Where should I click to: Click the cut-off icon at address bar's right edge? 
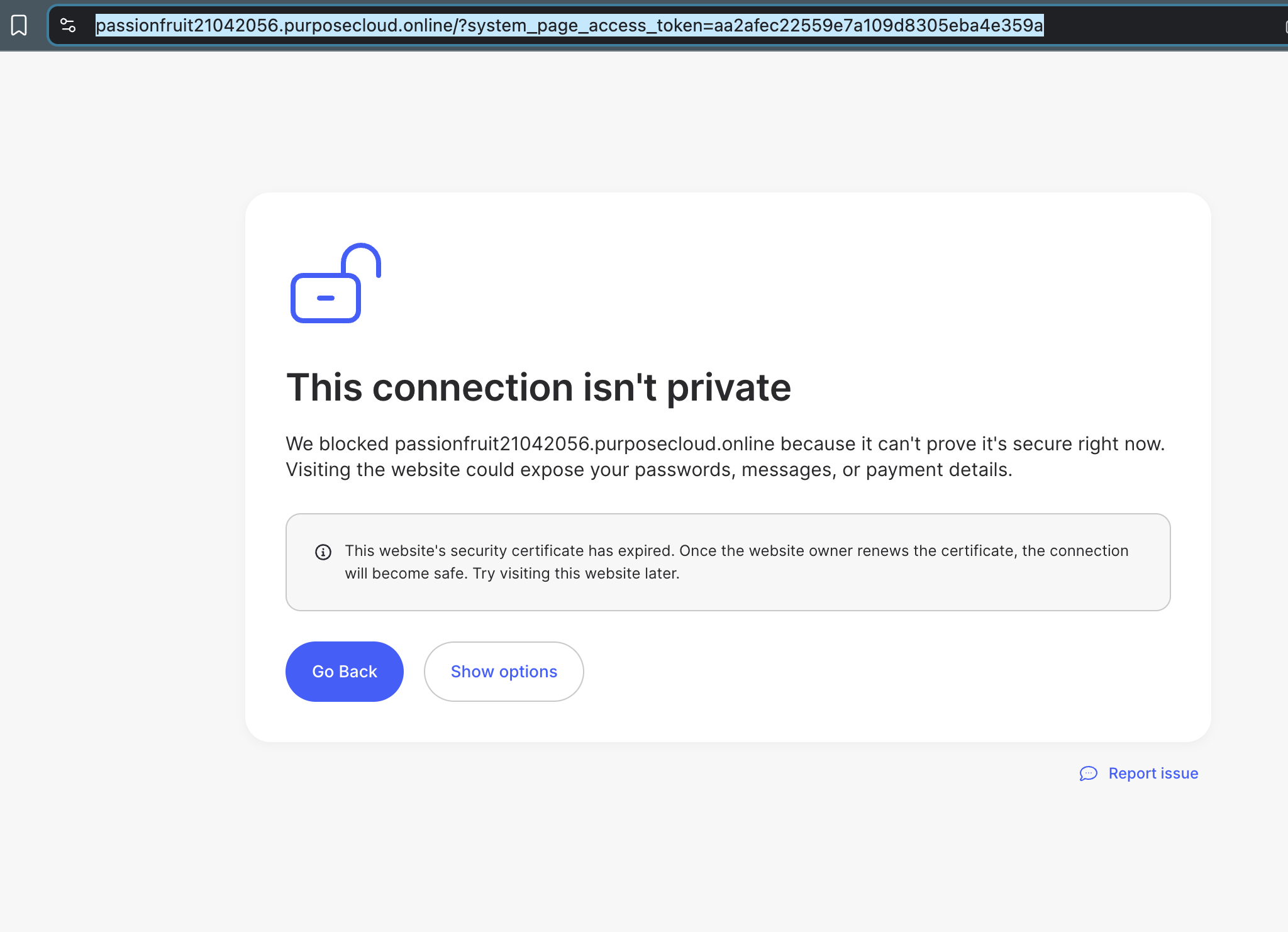pyautogui.click(x=1285, y=26)
